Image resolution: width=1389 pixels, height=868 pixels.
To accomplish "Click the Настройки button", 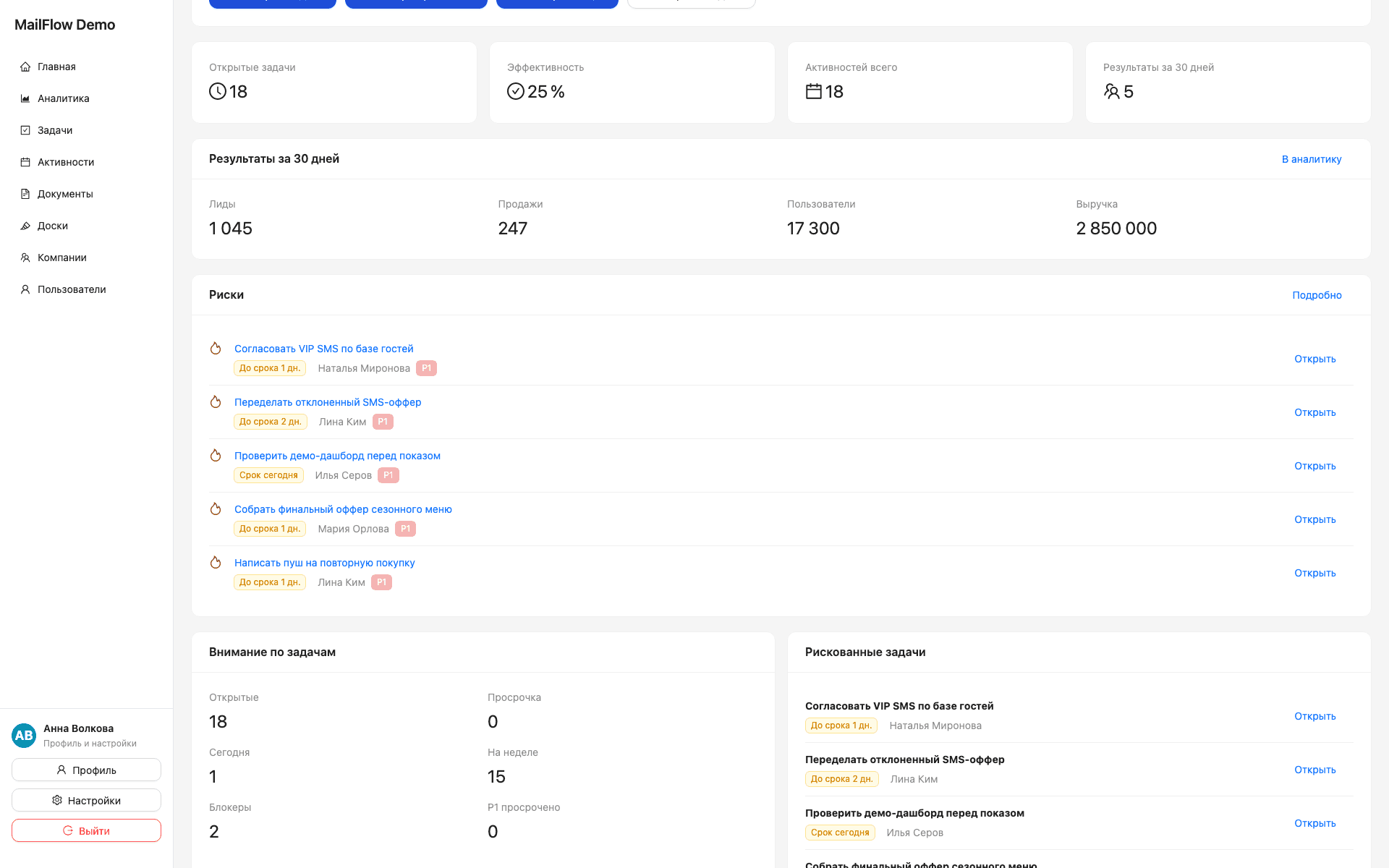I will click(x=86, y=800).
